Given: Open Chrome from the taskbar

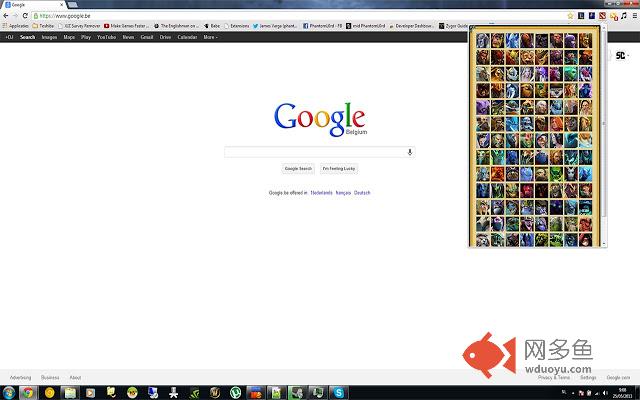Looking at the screenshot, I should pos(28,393).
